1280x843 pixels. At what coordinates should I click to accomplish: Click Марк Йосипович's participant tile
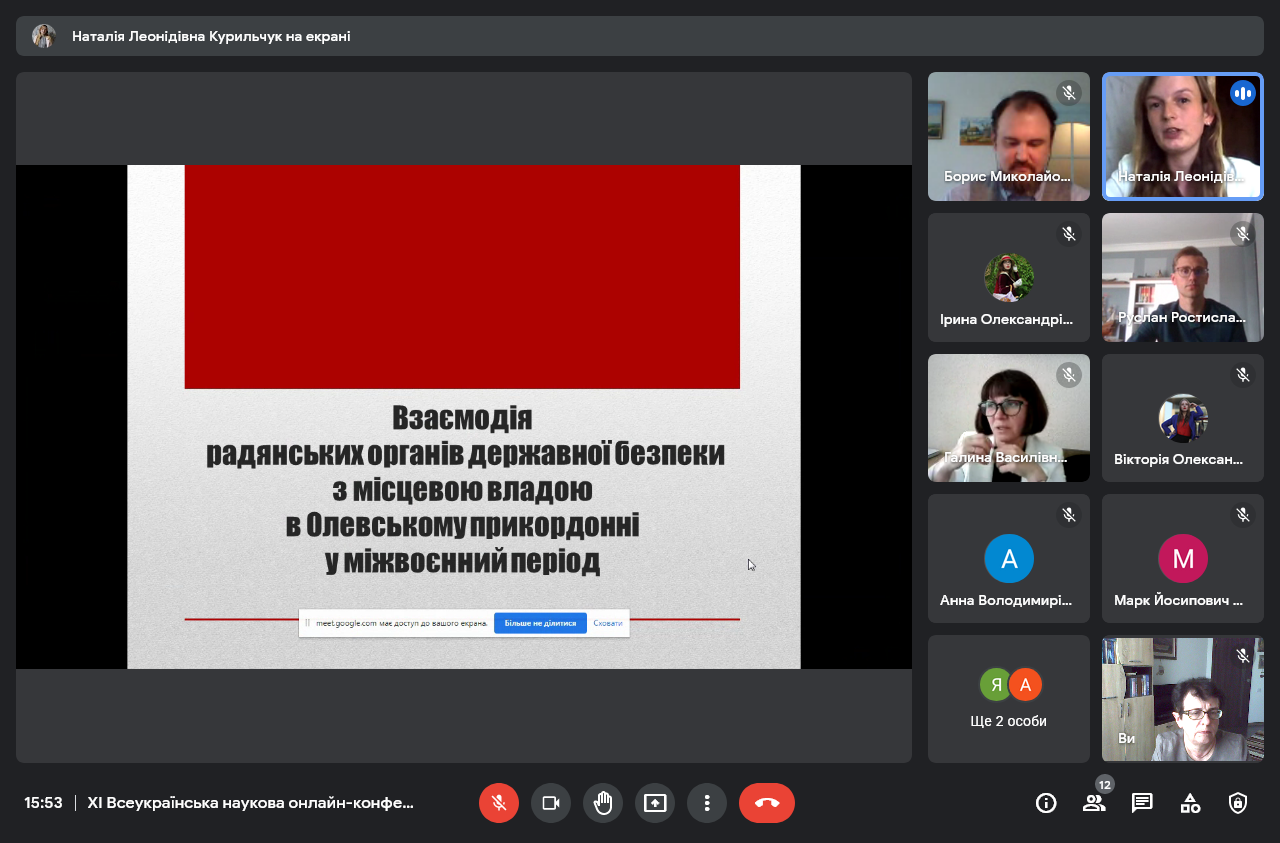point(1182,558)
